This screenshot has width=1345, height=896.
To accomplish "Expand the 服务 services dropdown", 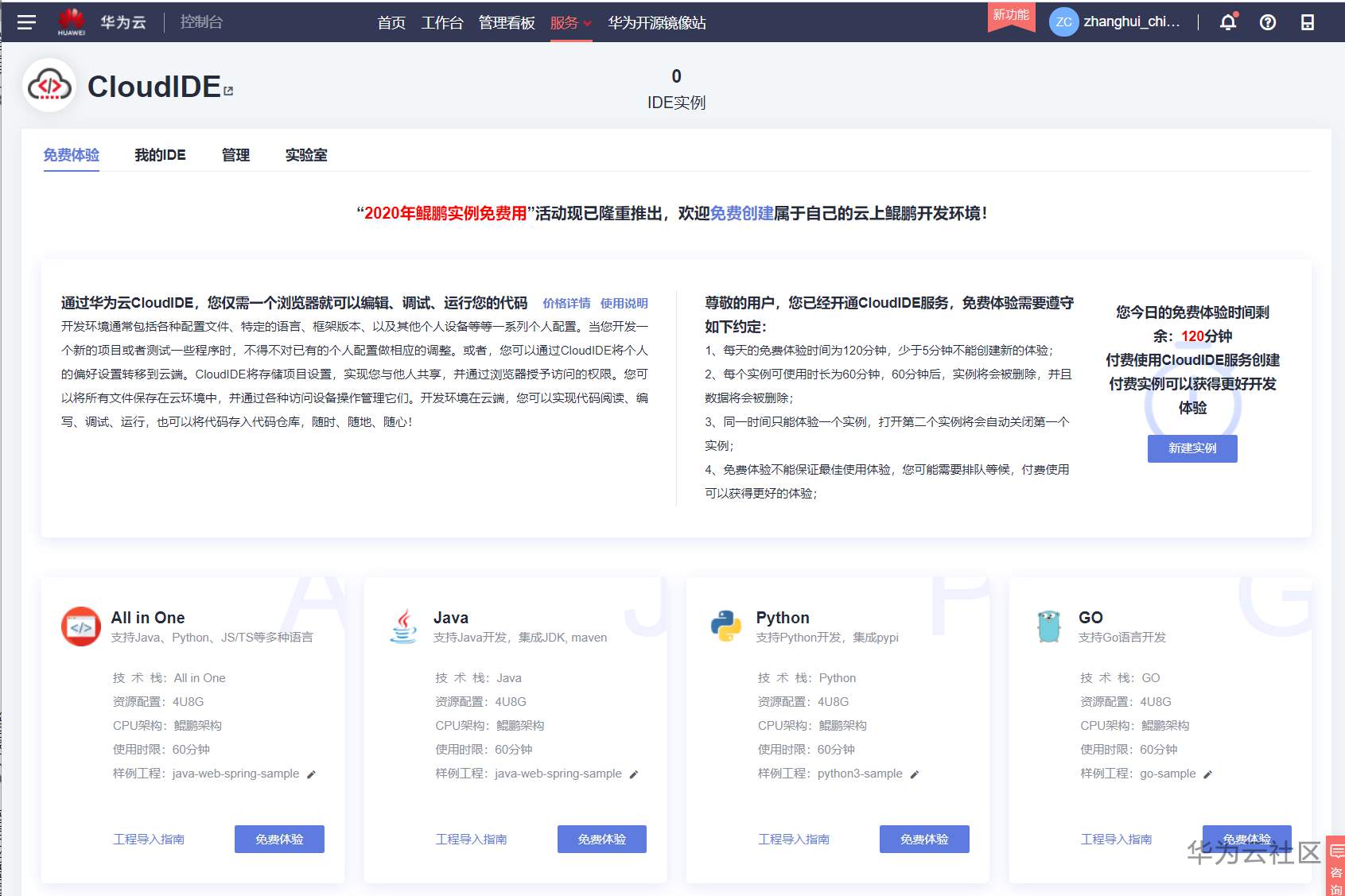I will tap(571, 23).
